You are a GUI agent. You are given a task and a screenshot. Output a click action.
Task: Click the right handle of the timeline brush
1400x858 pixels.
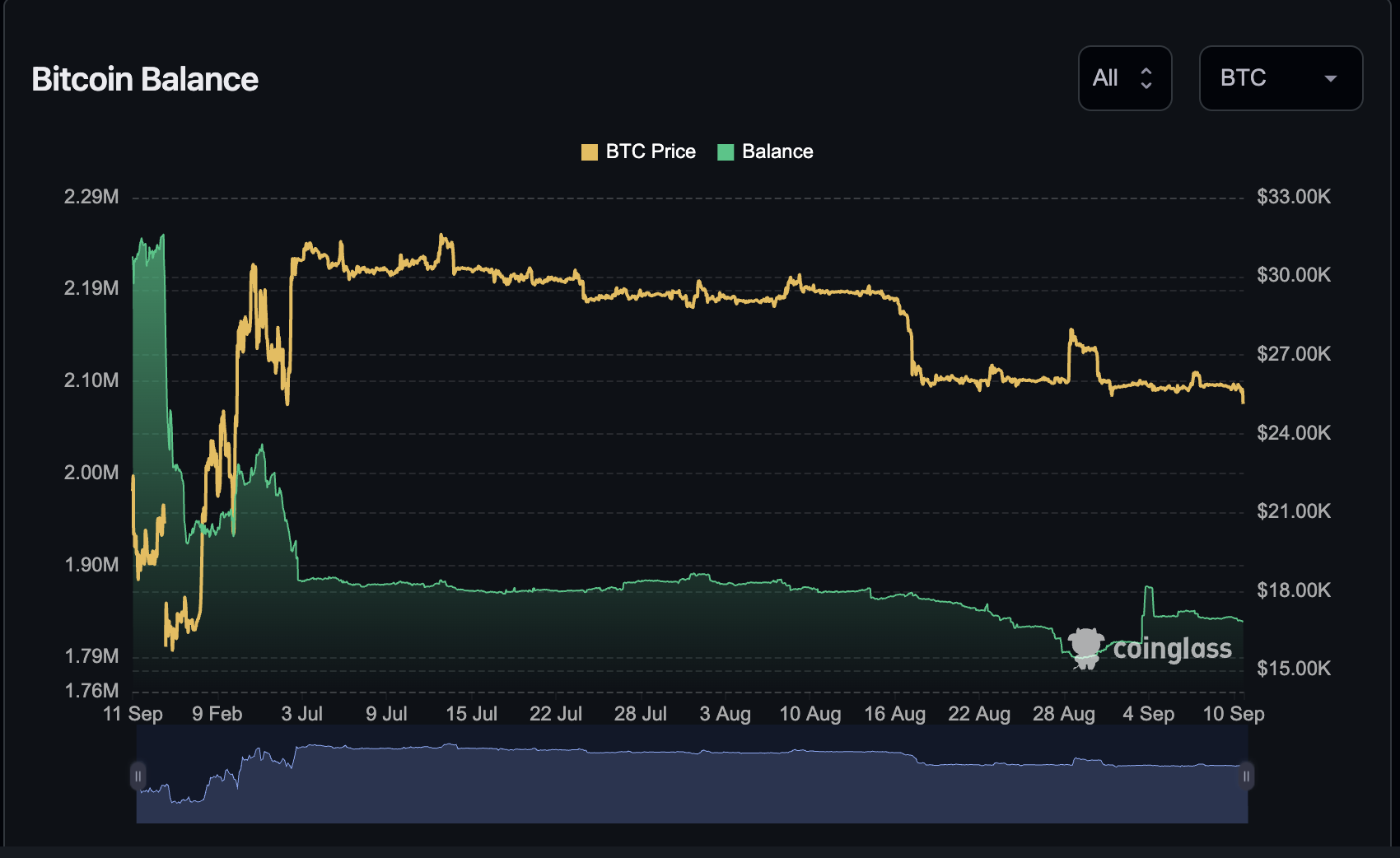[1245, 775]
